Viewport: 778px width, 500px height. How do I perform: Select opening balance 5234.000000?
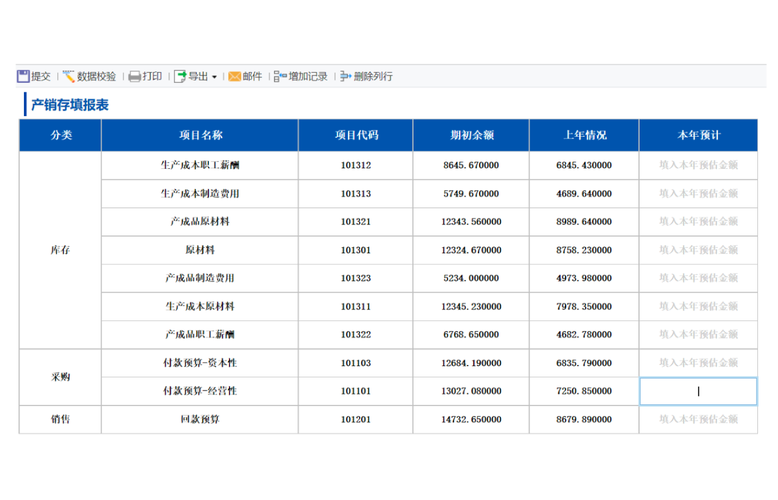pyautogui.click(x=471, y=278)
